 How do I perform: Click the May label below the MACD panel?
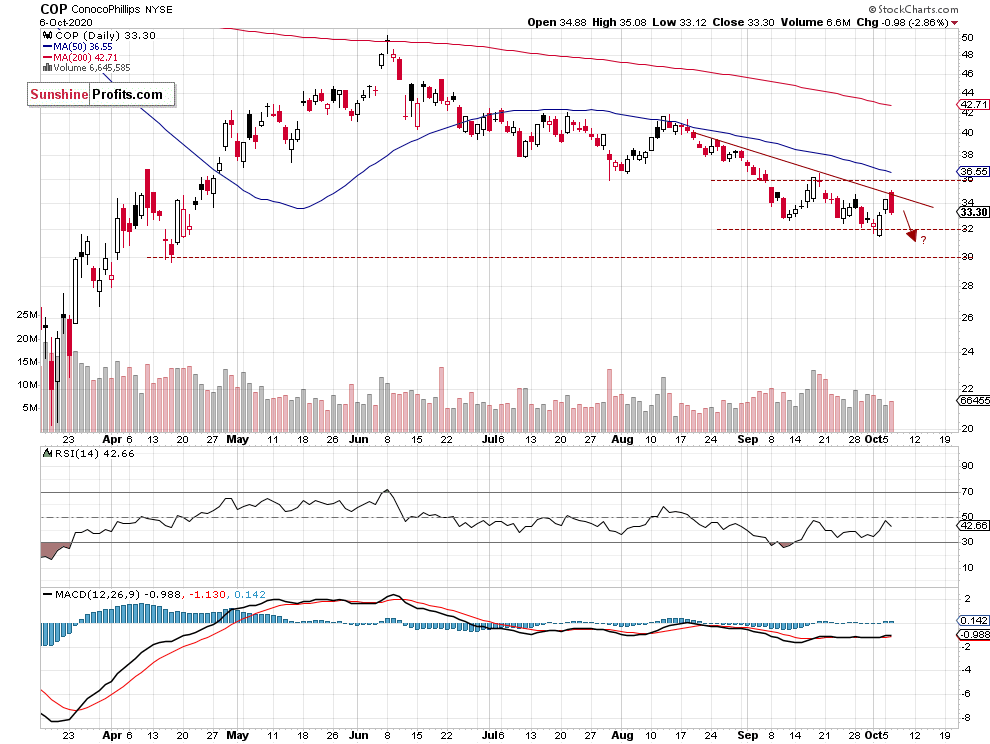[237, 735]
